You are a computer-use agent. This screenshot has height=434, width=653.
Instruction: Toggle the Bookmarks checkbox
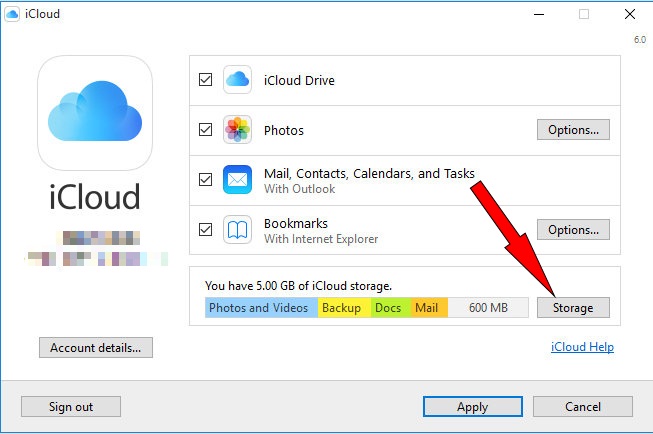pos(205,230)
